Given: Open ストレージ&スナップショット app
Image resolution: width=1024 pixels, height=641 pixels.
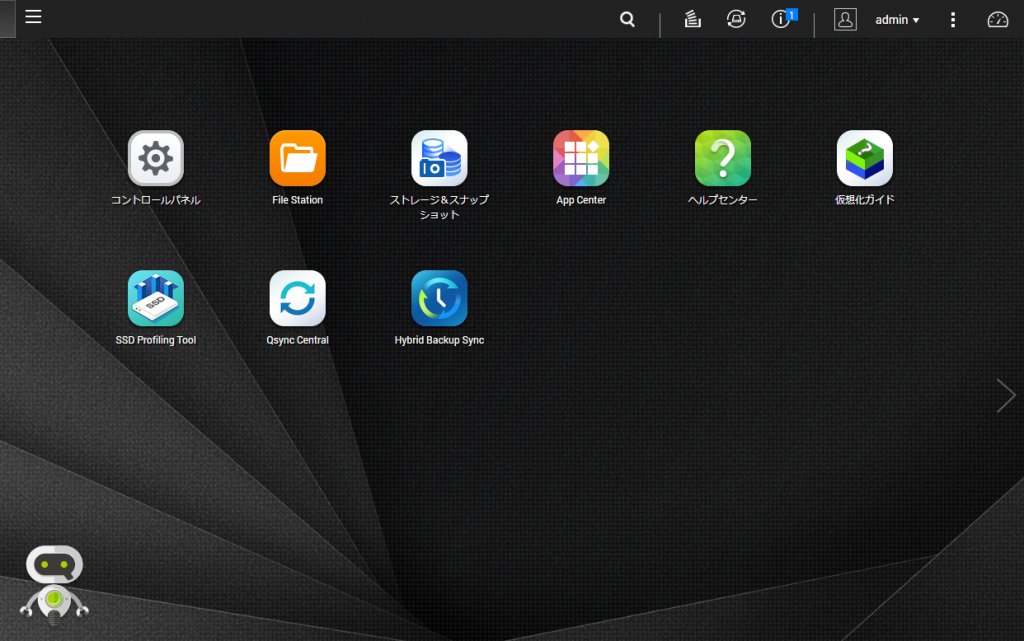Looking at the screenshot, I should click(x=439, y=158).
